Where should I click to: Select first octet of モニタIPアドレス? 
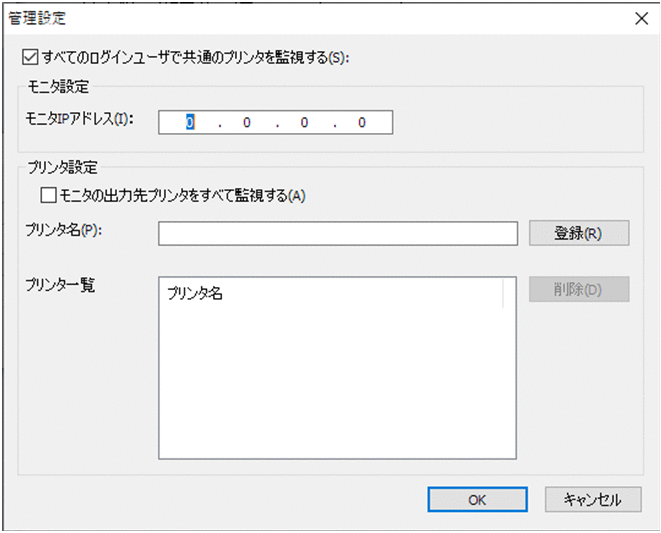[x=190, y=123]
